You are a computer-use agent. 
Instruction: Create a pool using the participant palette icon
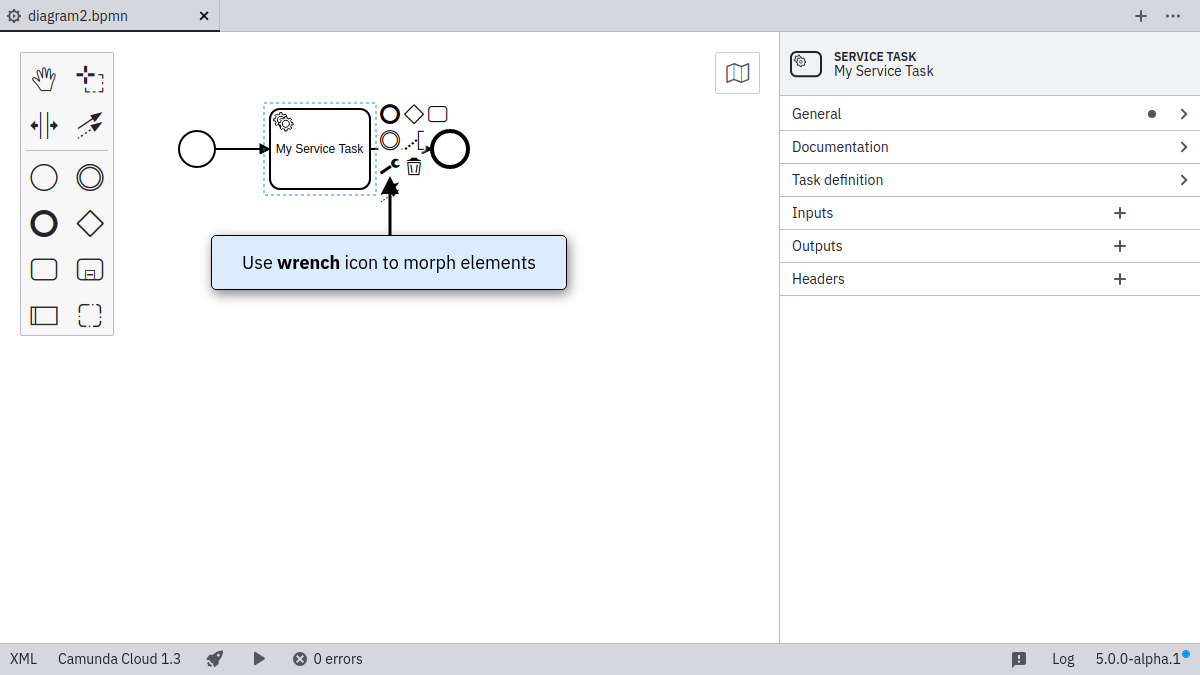44,315
